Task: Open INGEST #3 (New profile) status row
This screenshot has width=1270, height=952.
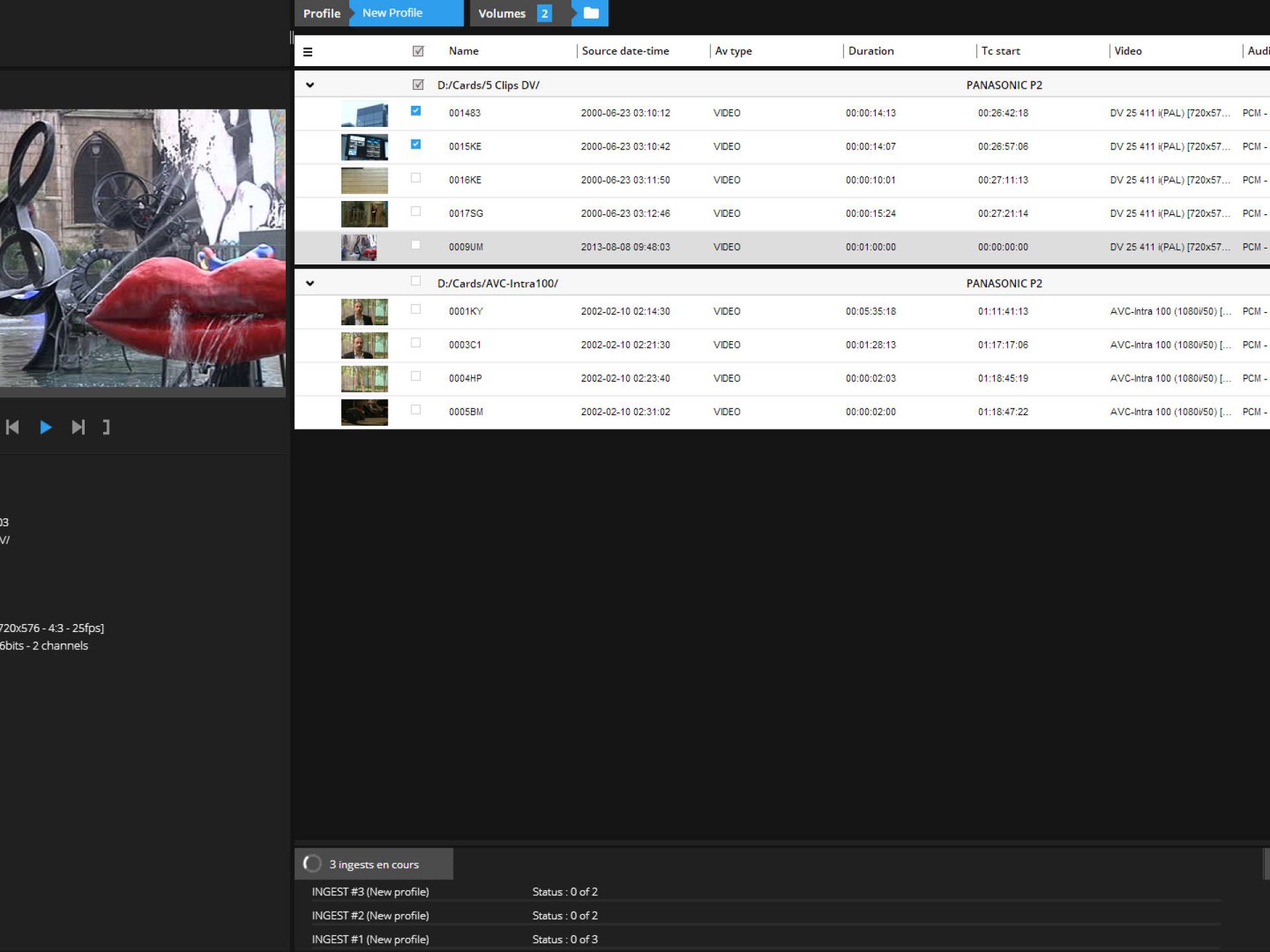Action: click(x=370, y=892)
